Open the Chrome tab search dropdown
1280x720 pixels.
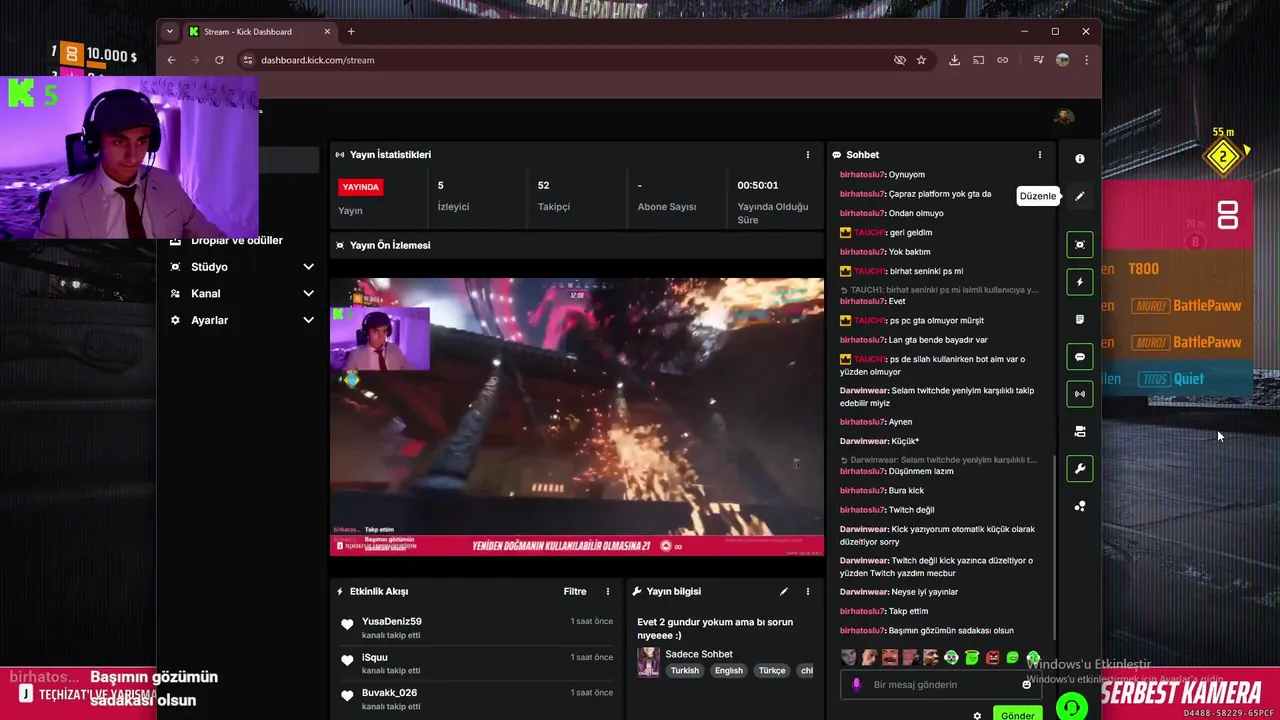tap(170, 31)
